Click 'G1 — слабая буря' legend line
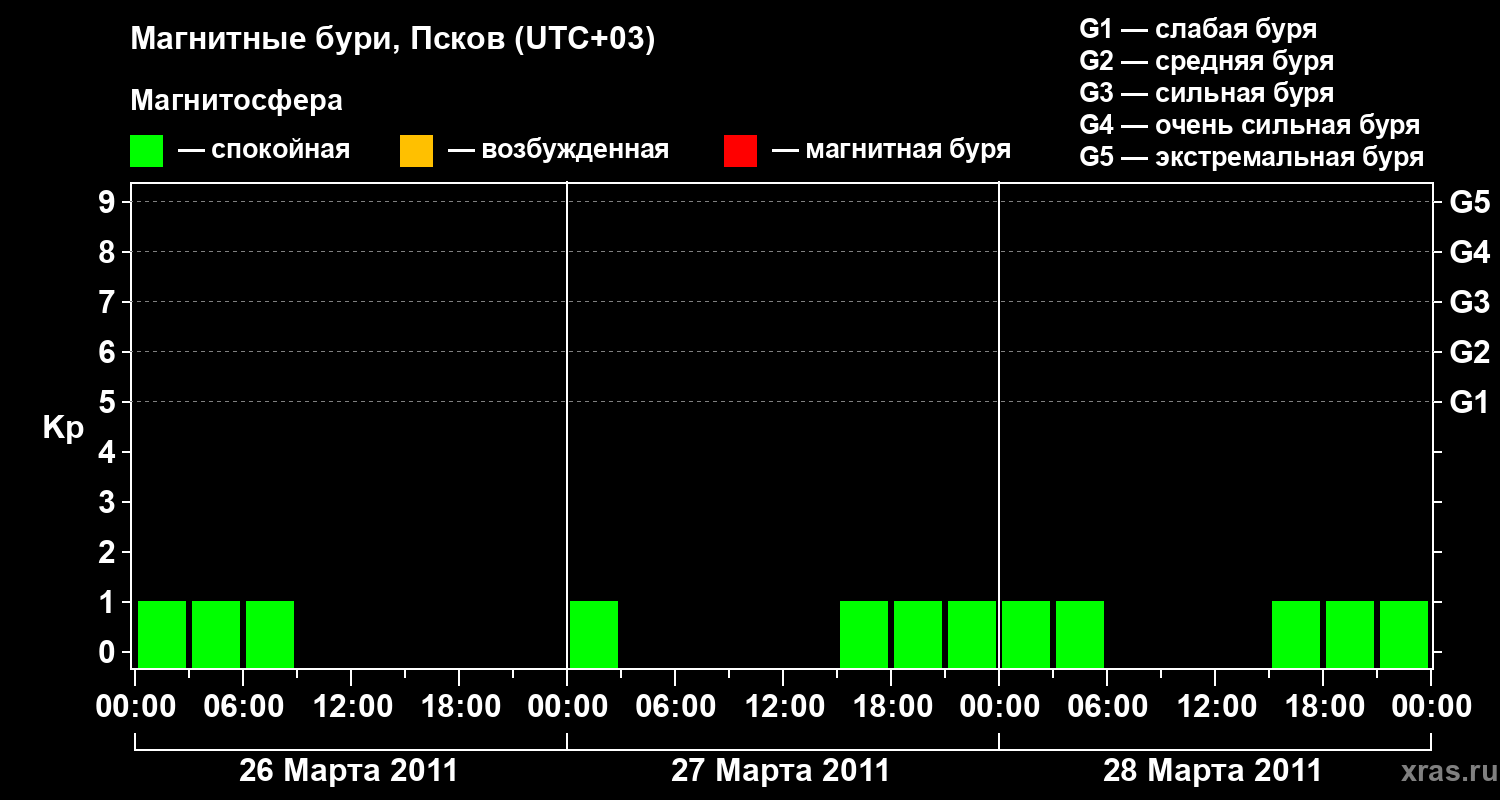Image resolution: width=1500 pixels, height=800 pixels. point(1198,29)
